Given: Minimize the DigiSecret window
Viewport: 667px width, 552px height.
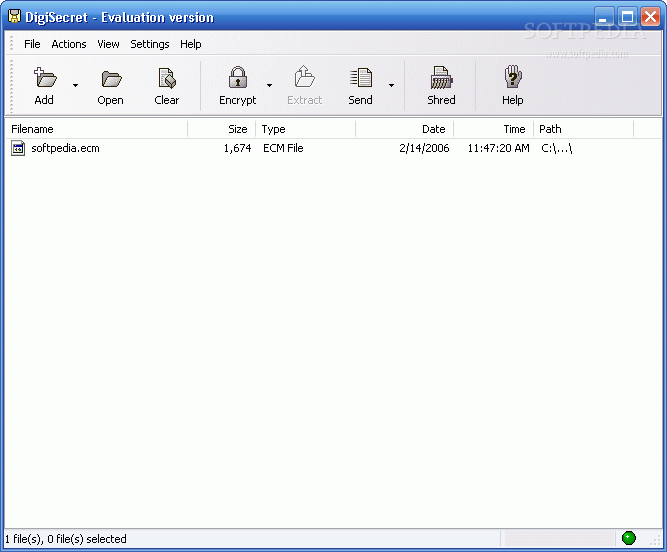Looking at the screenshot, I should pyautogui.click(x=603, y=17).
